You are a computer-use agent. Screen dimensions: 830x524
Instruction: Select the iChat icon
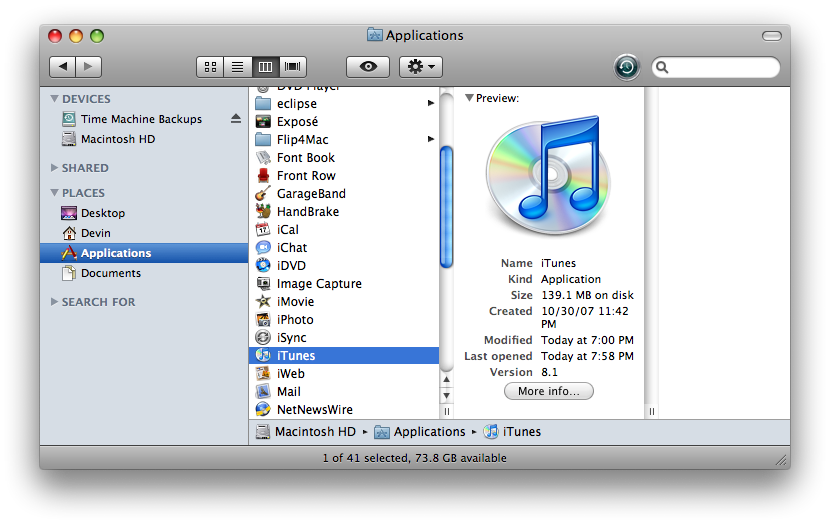pos(263,247)
